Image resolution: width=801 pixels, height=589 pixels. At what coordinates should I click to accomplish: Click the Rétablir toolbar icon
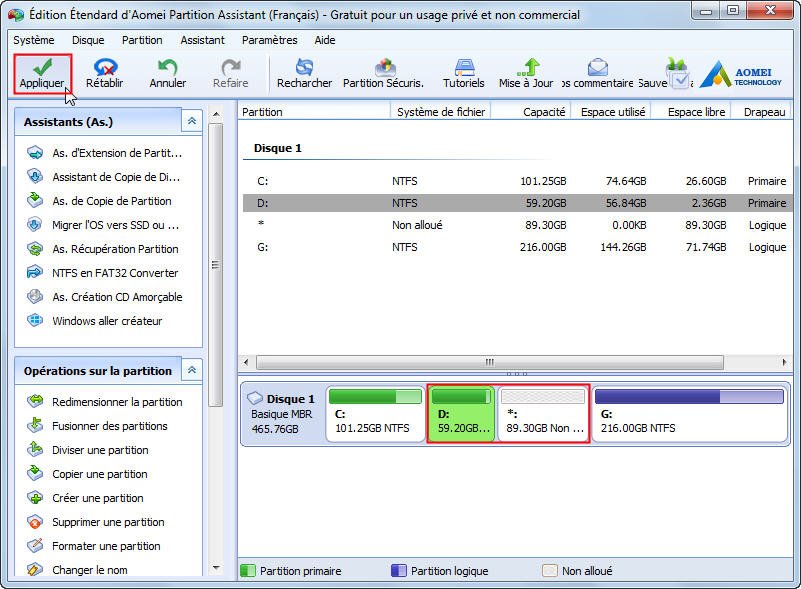(x=105, y=67)
